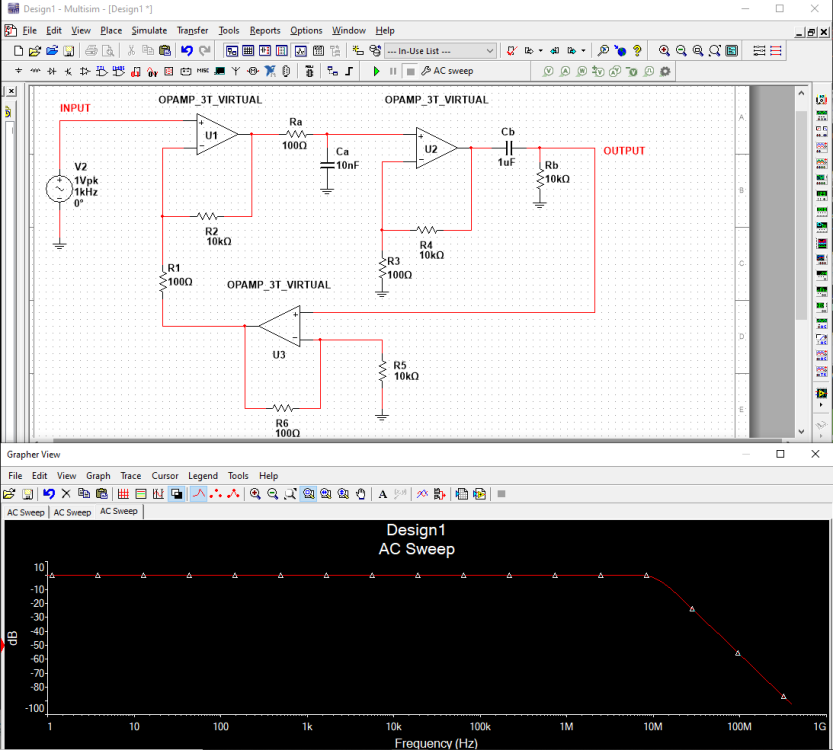833x750 pixels.
Task: Place a resistor from the basic components icon
Action: click(36, 71)
